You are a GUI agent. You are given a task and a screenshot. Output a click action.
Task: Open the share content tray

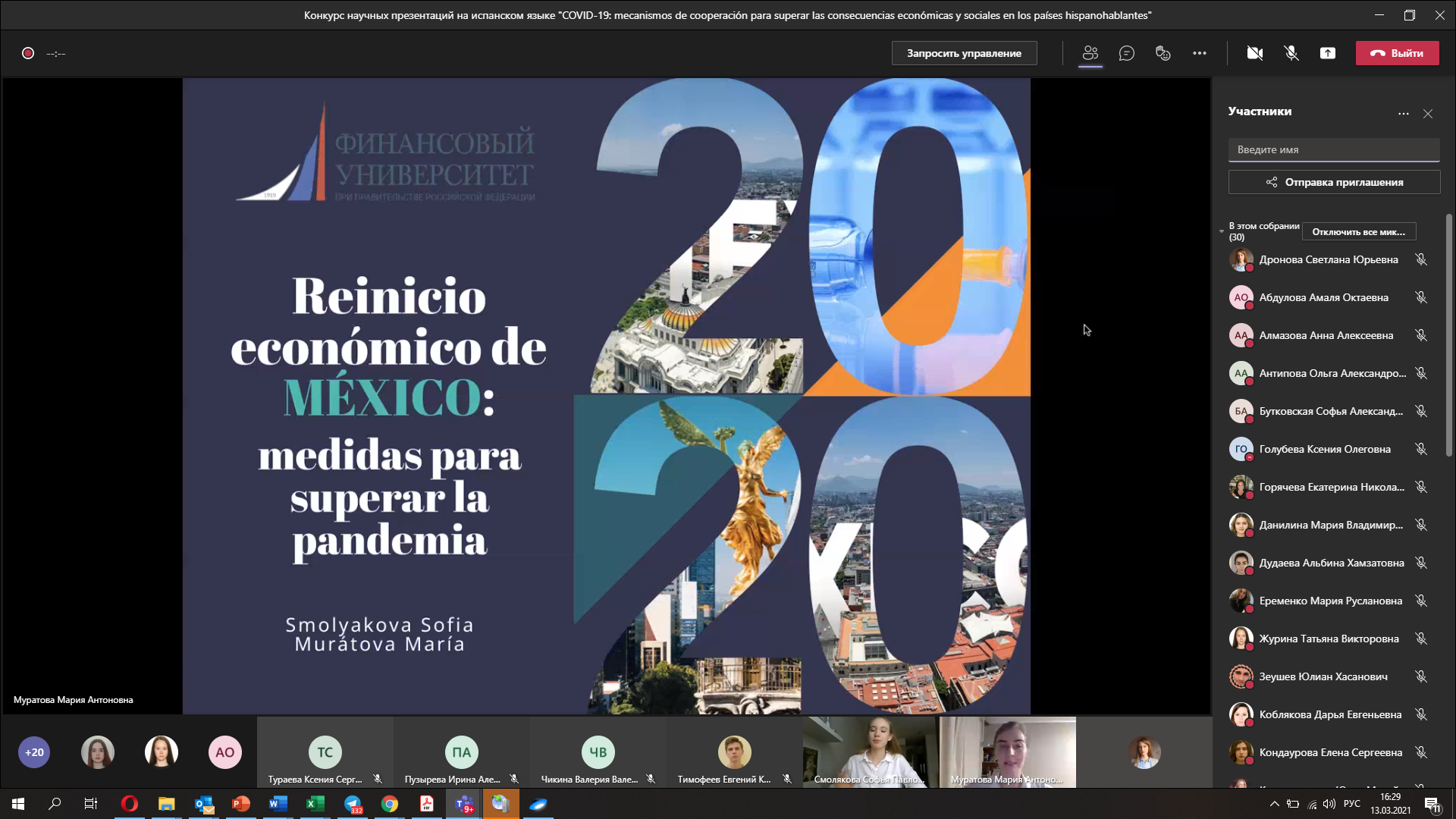point(1328,53)
